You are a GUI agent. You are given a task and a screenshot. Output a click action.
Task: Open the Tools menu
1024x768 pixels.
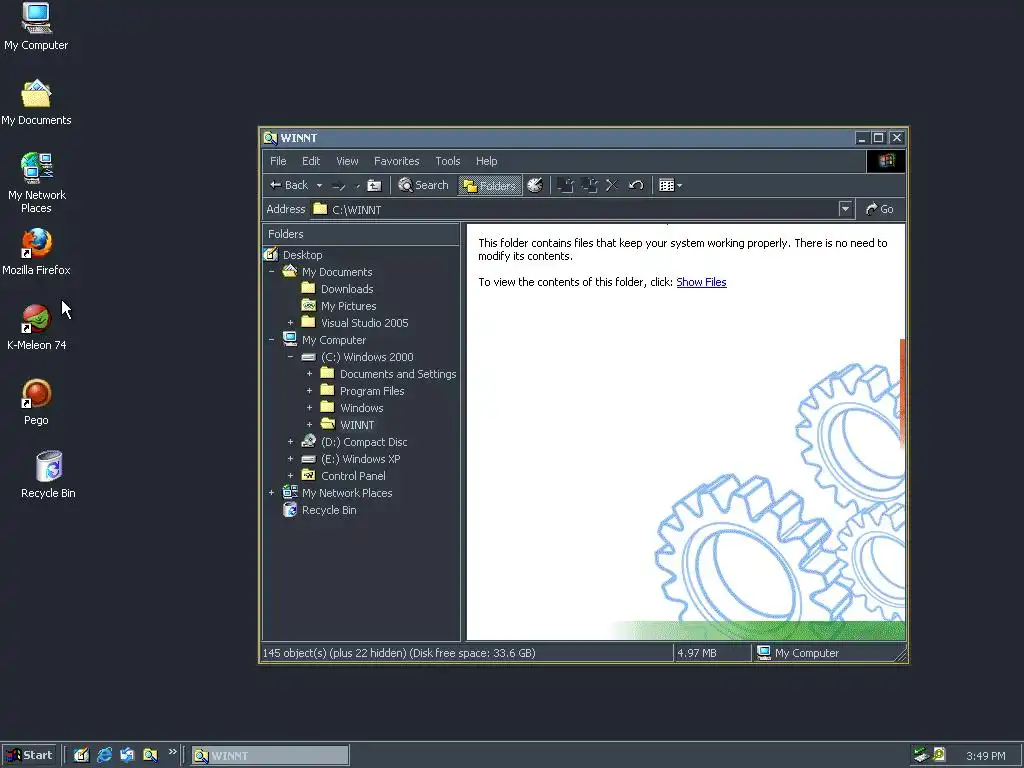pos(447,161)
